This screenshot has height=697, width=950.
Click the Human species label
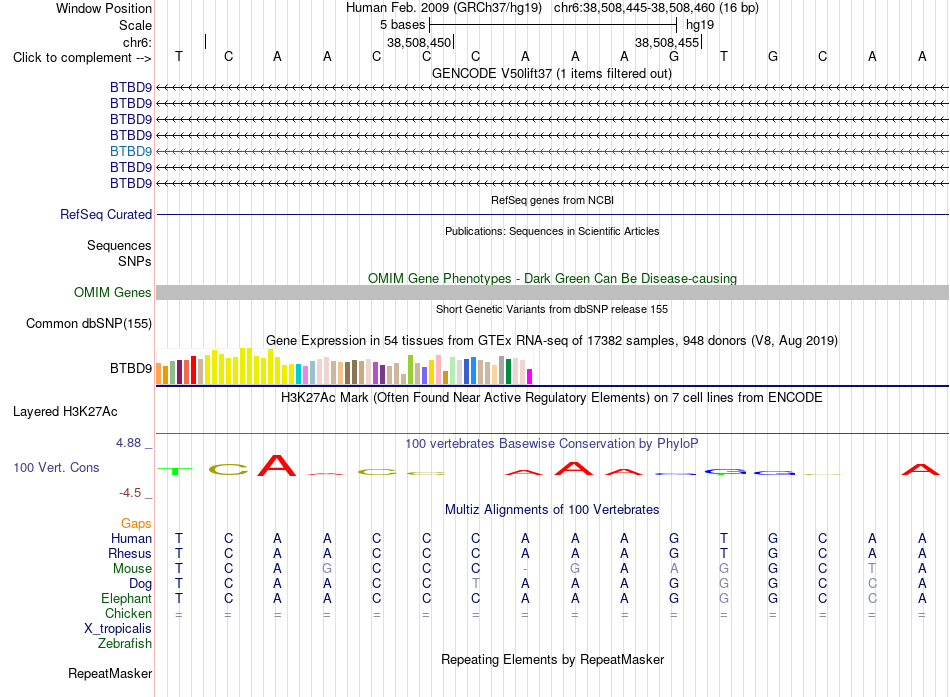pyautogui.click(x=131, y=538)
